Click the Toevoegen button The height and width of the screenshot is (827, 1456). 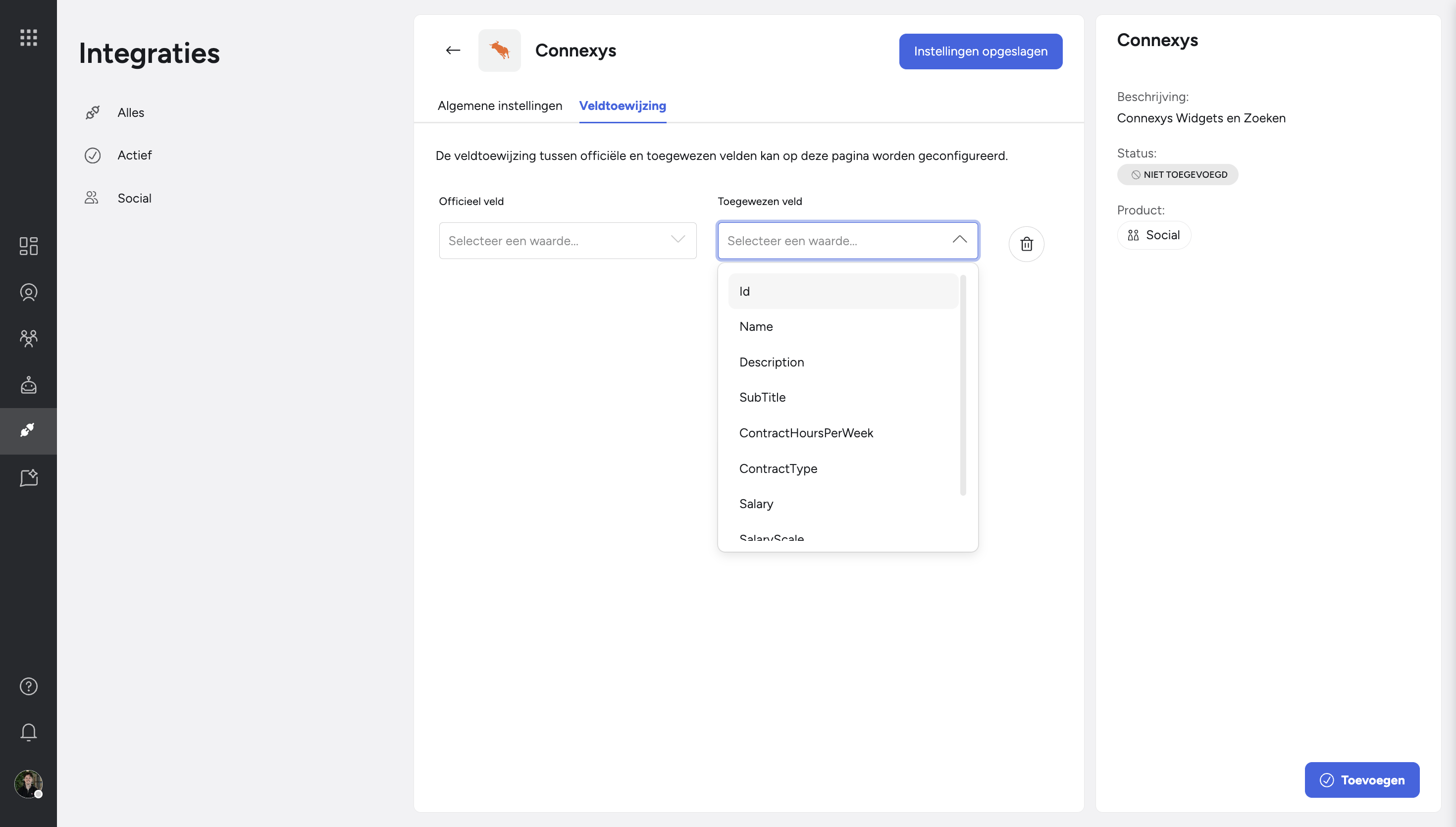click(1362, 779)
